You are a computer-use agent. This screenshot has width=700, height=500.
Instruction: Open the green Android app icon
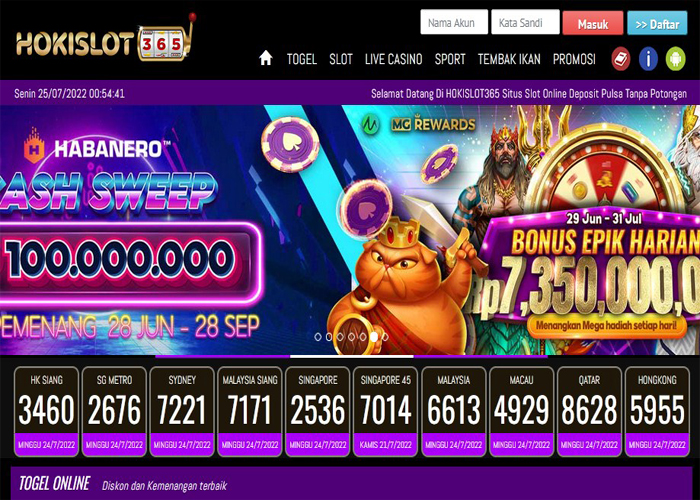(675, 58)
